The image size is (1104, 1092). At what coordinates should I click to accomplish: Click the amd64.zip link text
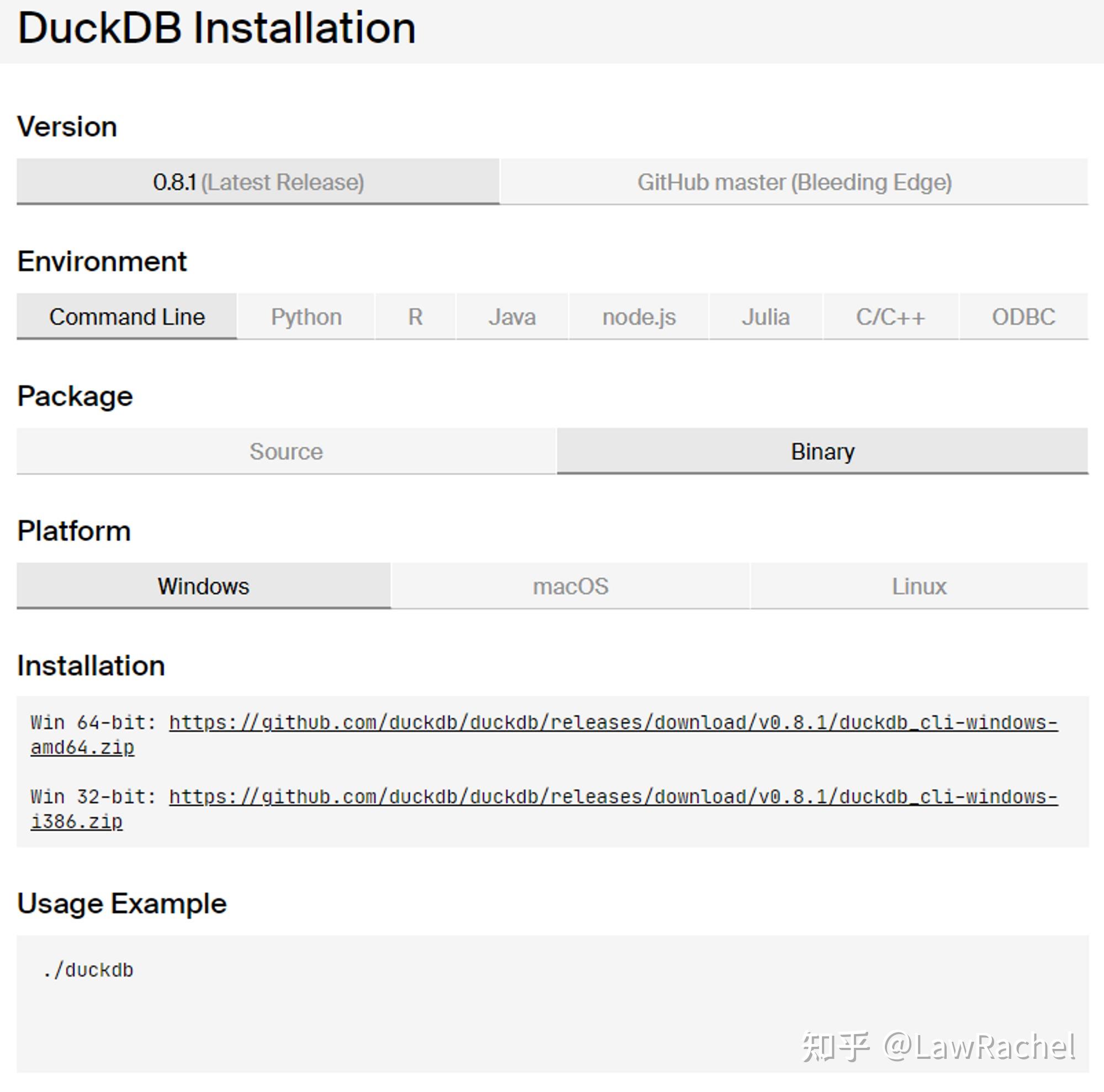[81, 748]
